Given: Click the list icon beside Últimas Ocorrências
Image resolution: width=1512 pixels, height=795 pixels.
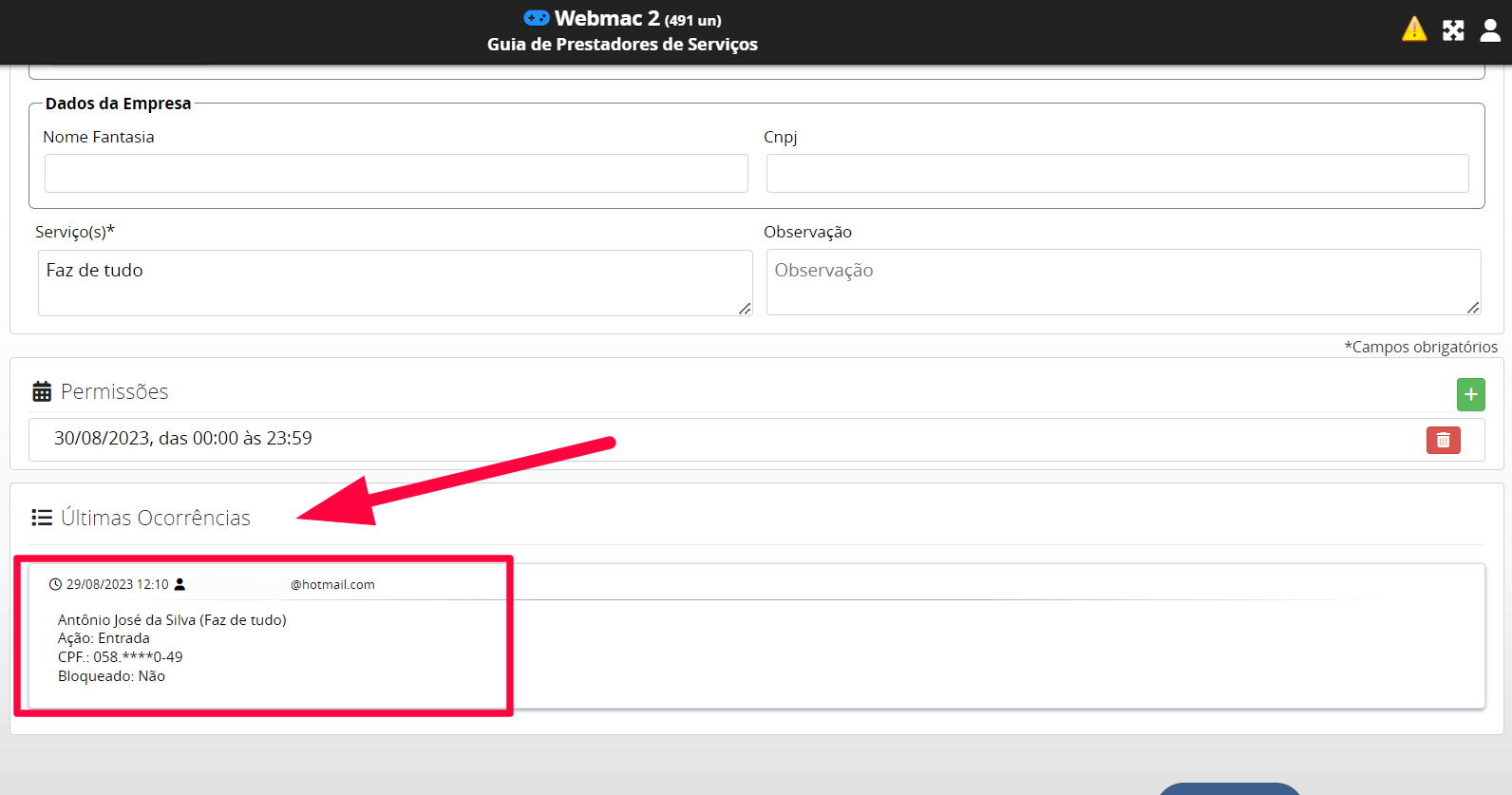Looking at the screenshot, I should [42, 518].
